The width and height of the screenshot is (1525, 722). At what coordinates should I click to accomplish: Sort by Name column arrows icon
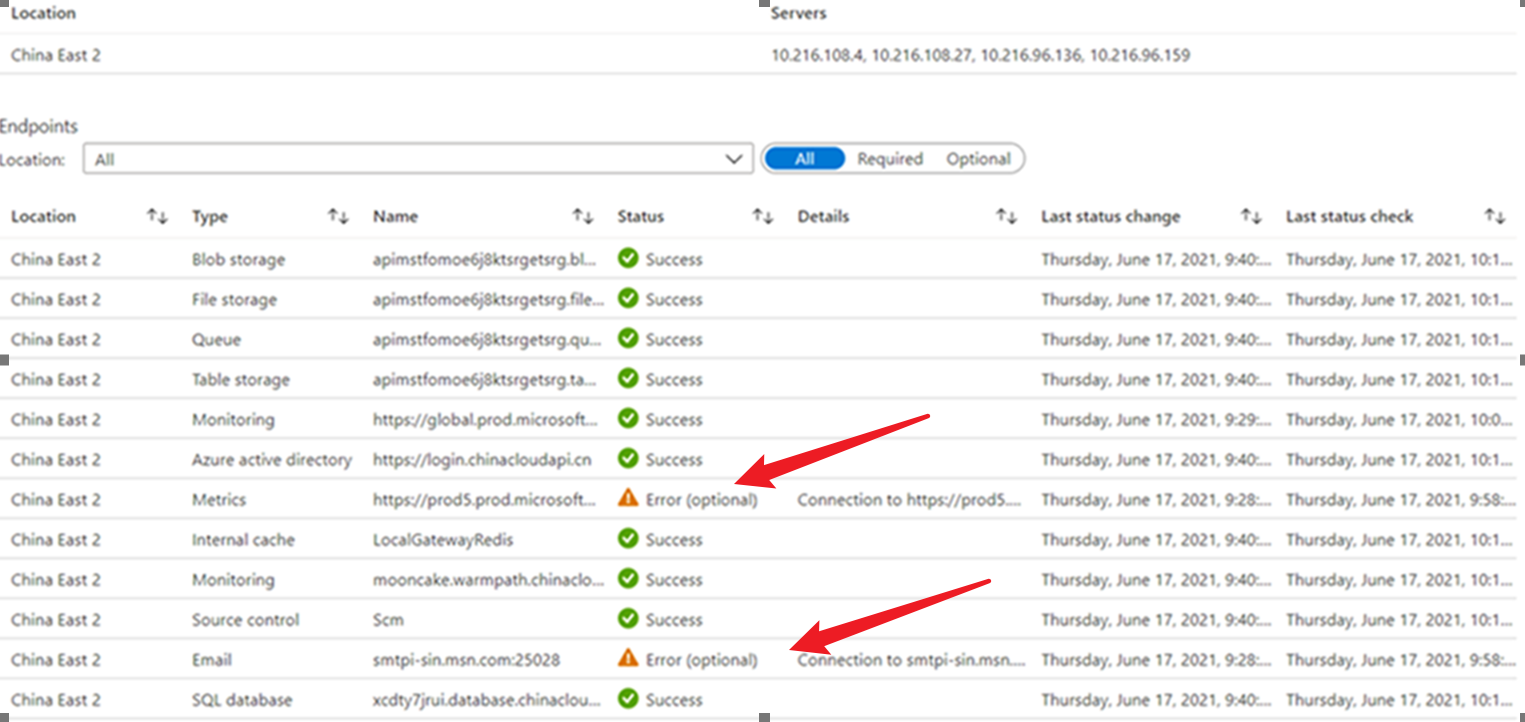(582, 216)
